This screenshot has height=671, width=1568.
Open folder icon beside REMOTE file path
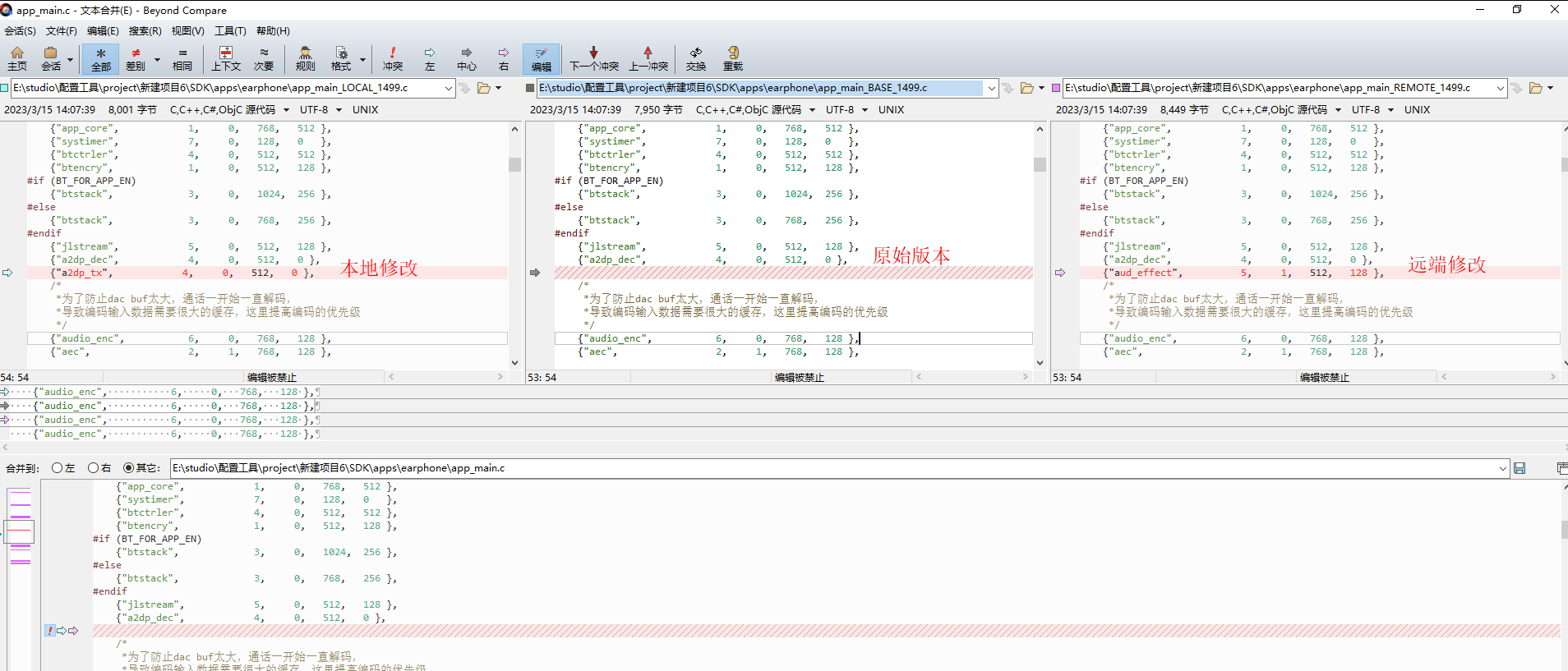1536,88
